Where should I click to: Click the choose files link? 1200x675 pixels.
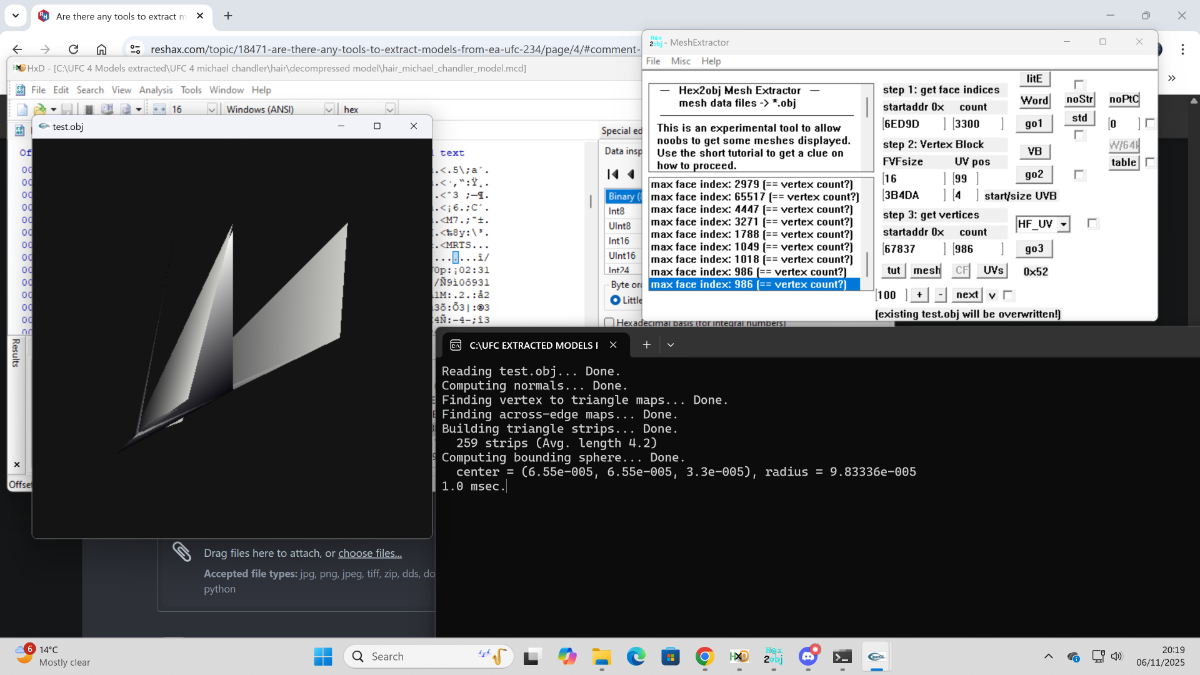(x=369, y=553)
